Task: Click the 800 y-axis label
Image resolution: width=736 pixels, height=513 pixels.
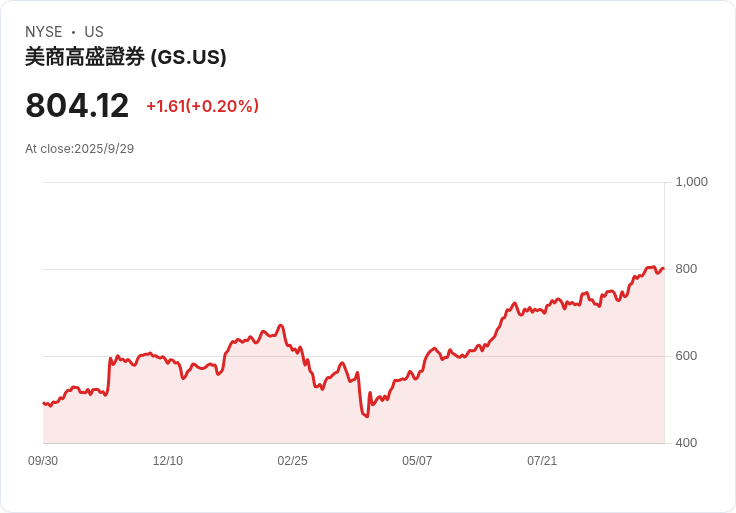Action: (686, 269)
